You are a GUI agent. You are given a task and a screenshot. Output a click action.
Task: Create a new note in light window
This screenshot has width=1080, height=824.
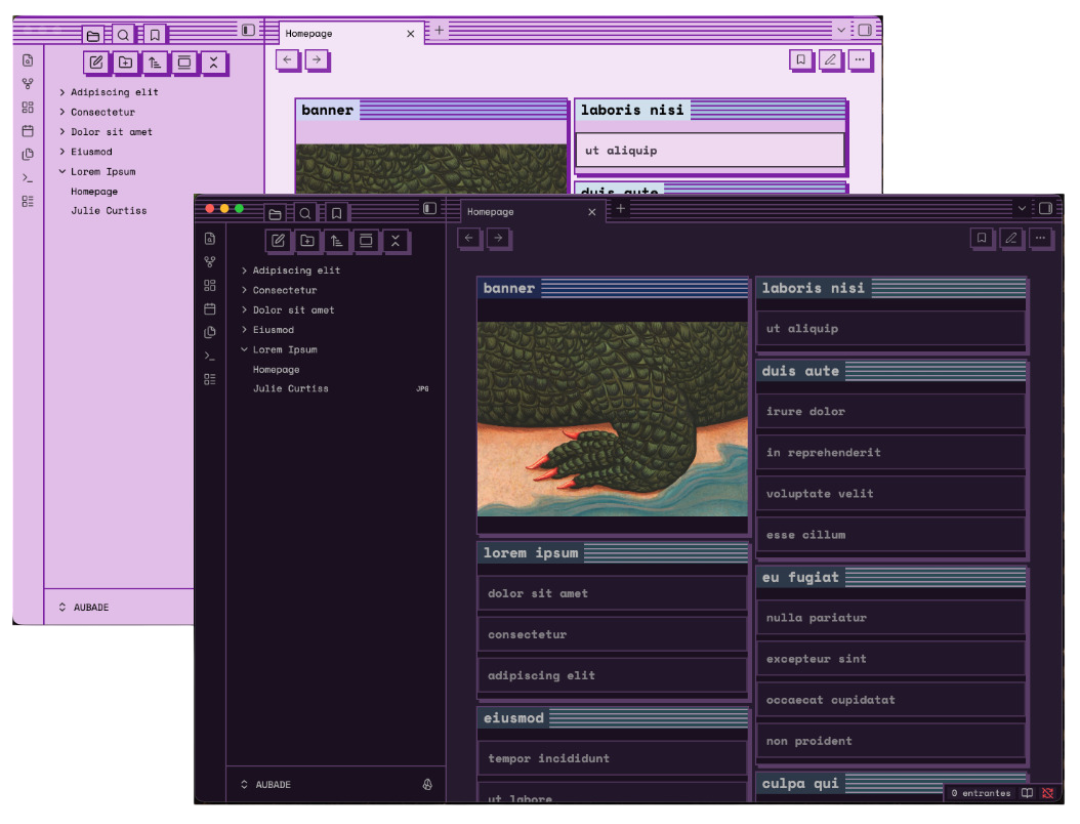96,63
